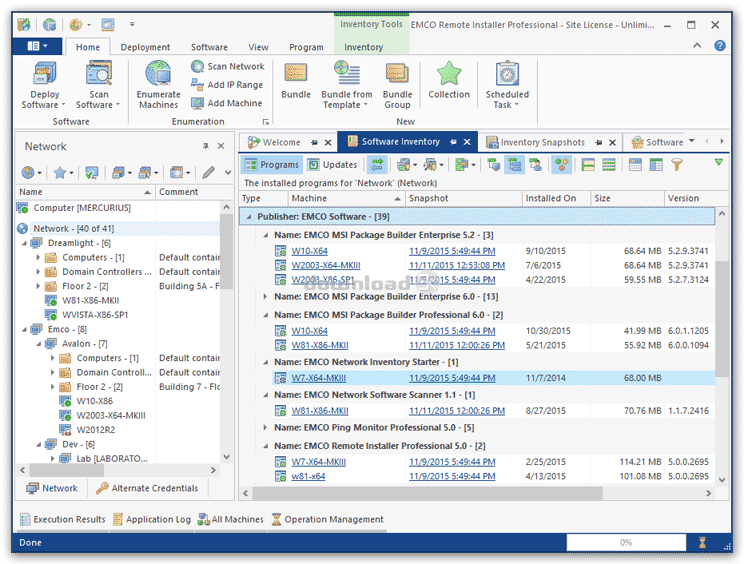Open Operation Management panel
The image size is (744, 564).
[x=327, y=519]
